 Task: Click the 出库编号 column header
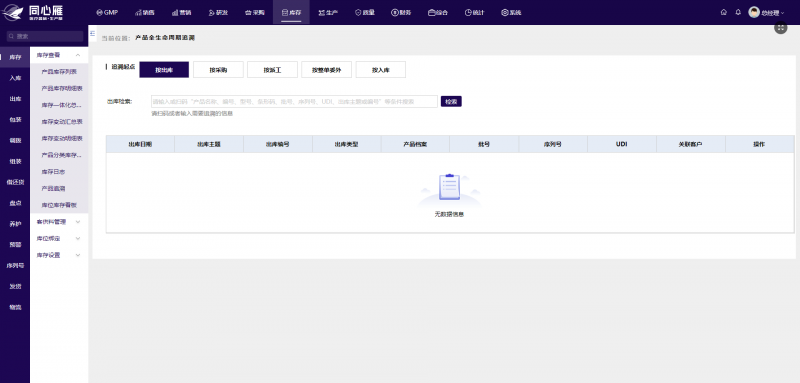278,144
